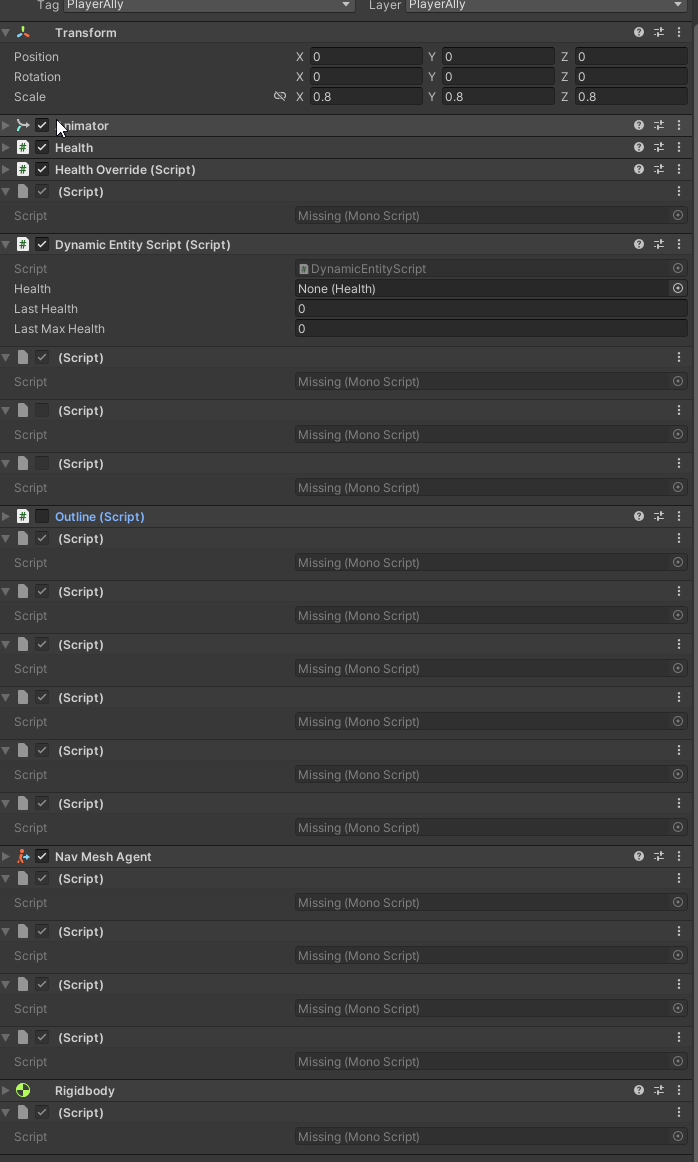Click the scale constrain proportions link icon

tap(280, 97)
